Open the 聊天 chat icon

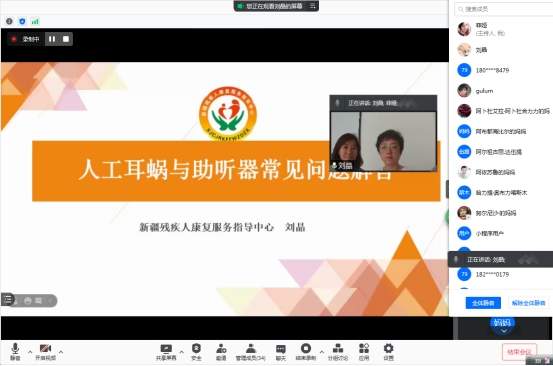(281, 352)
